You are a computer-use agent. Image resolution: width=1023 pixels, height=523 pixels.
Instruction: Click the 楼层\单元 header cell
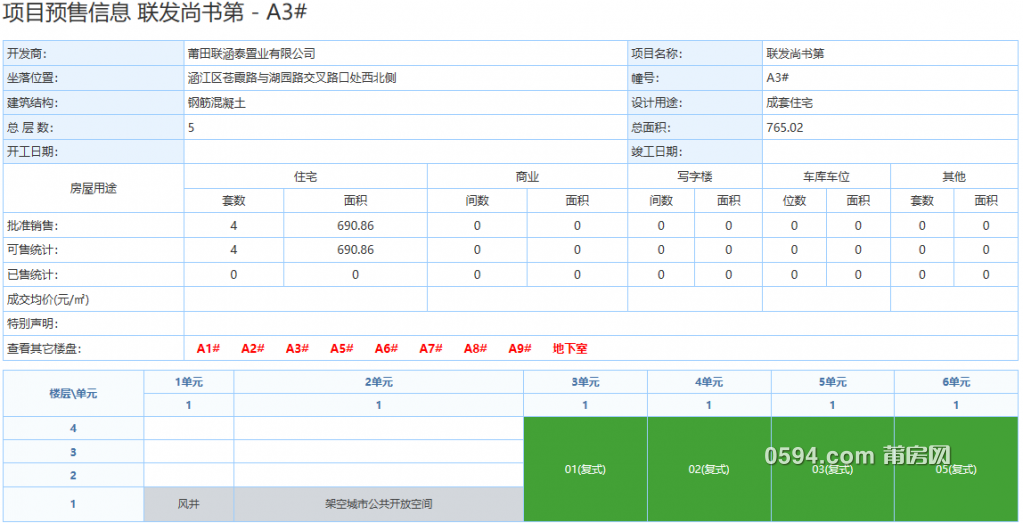73,394
